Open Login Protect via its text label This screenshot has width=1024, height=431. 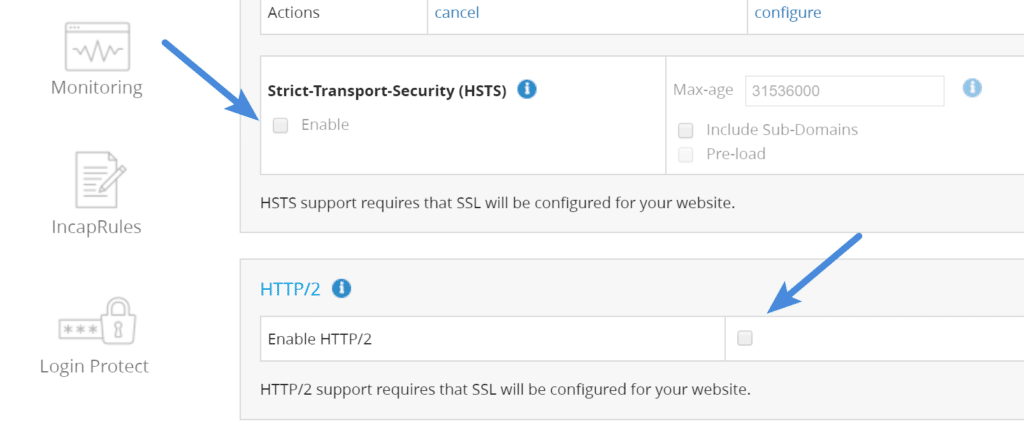tap(95, 366)
